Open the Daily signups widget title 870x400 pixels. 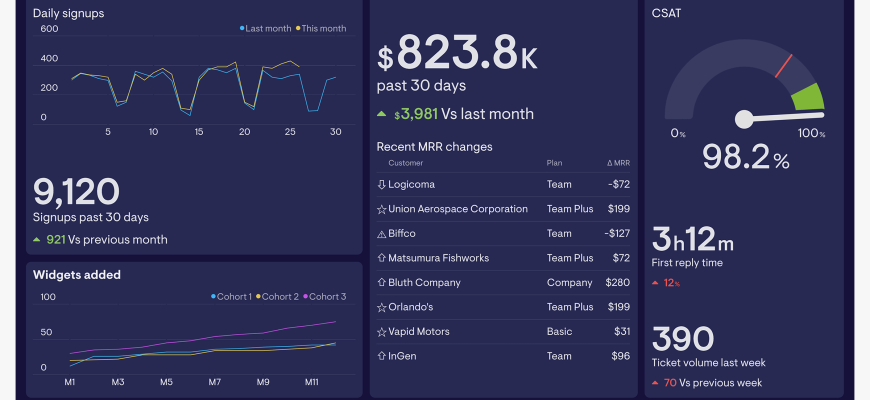tap(68, 13)
